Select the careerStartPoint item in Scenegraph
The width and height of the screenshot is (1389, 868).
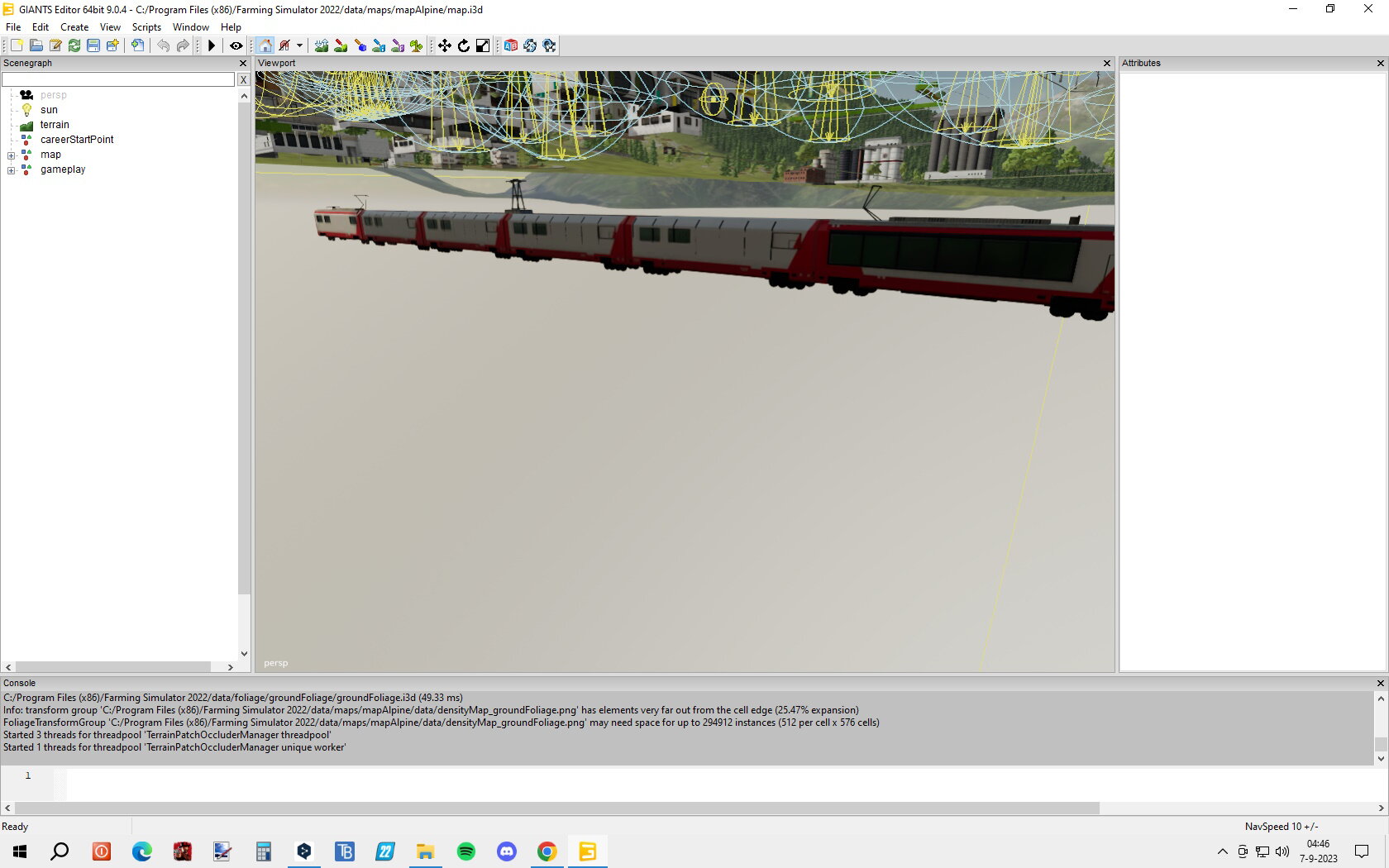tap(77, 140)
